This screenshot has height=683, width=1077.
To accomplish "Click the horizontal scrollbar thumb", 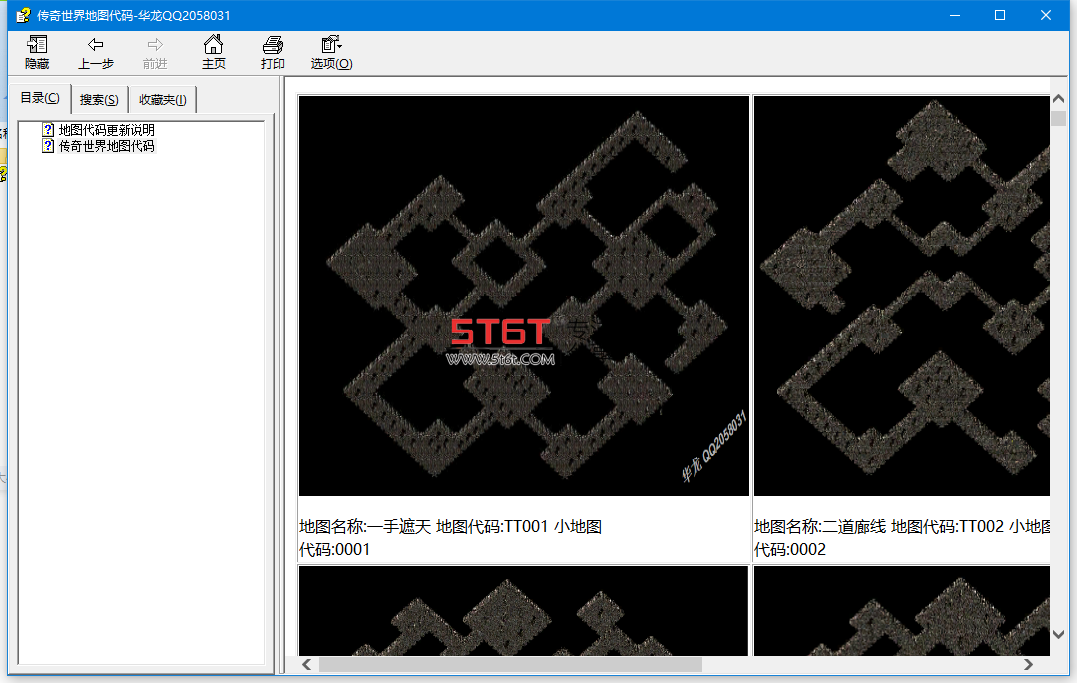I will coord(510,664).
